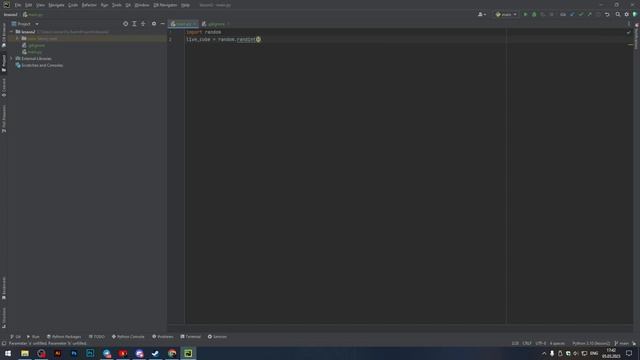Viewport: 640px width, 360px height.
Task: Click Git branch main in status bar
Action: 622,343
